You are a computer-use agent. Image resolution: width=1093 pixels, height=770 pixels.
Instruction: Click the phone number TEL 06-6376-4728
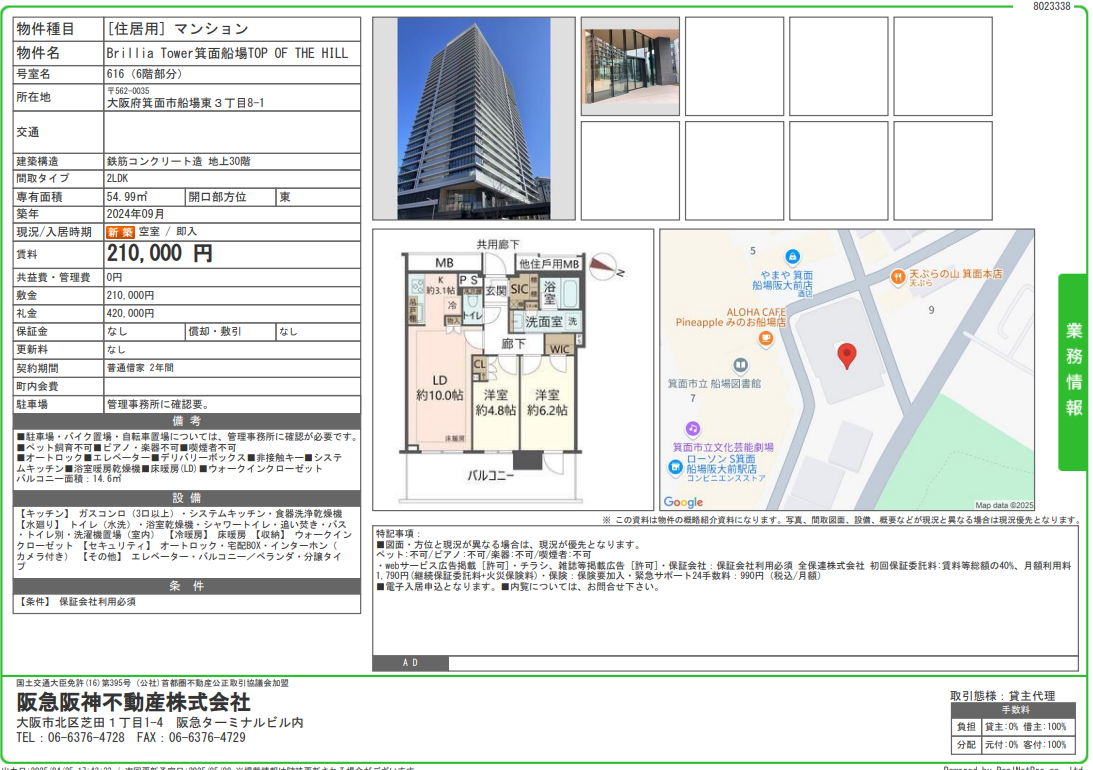tap(70, 738)
